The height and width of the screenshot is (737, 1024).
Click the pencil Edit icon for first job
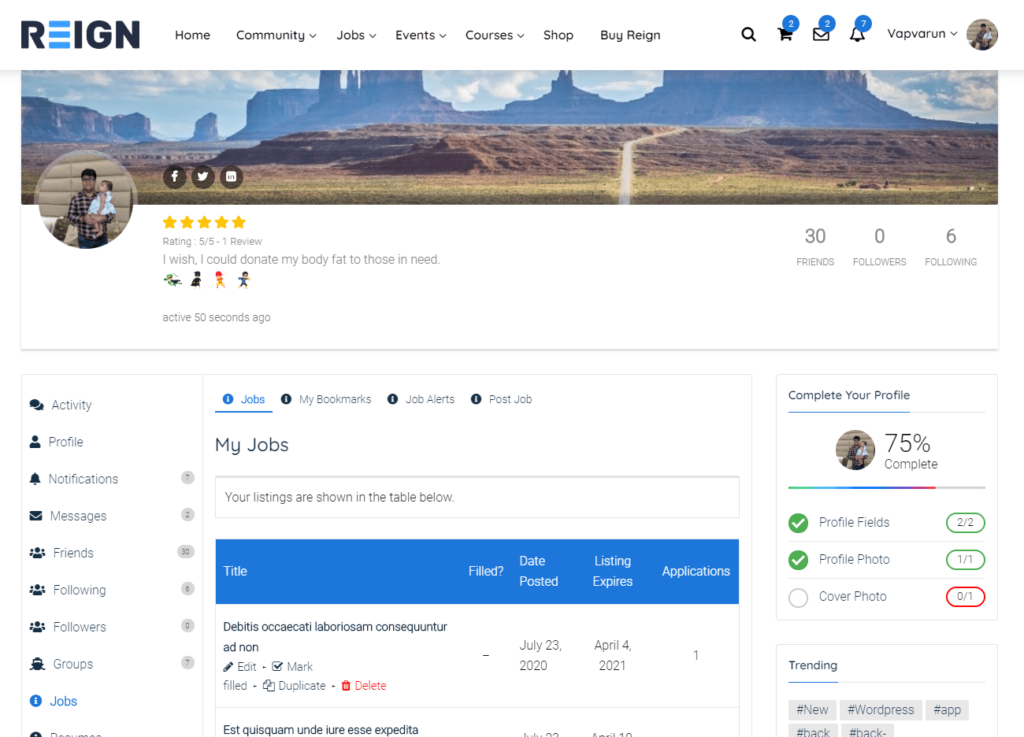[228, 666]
